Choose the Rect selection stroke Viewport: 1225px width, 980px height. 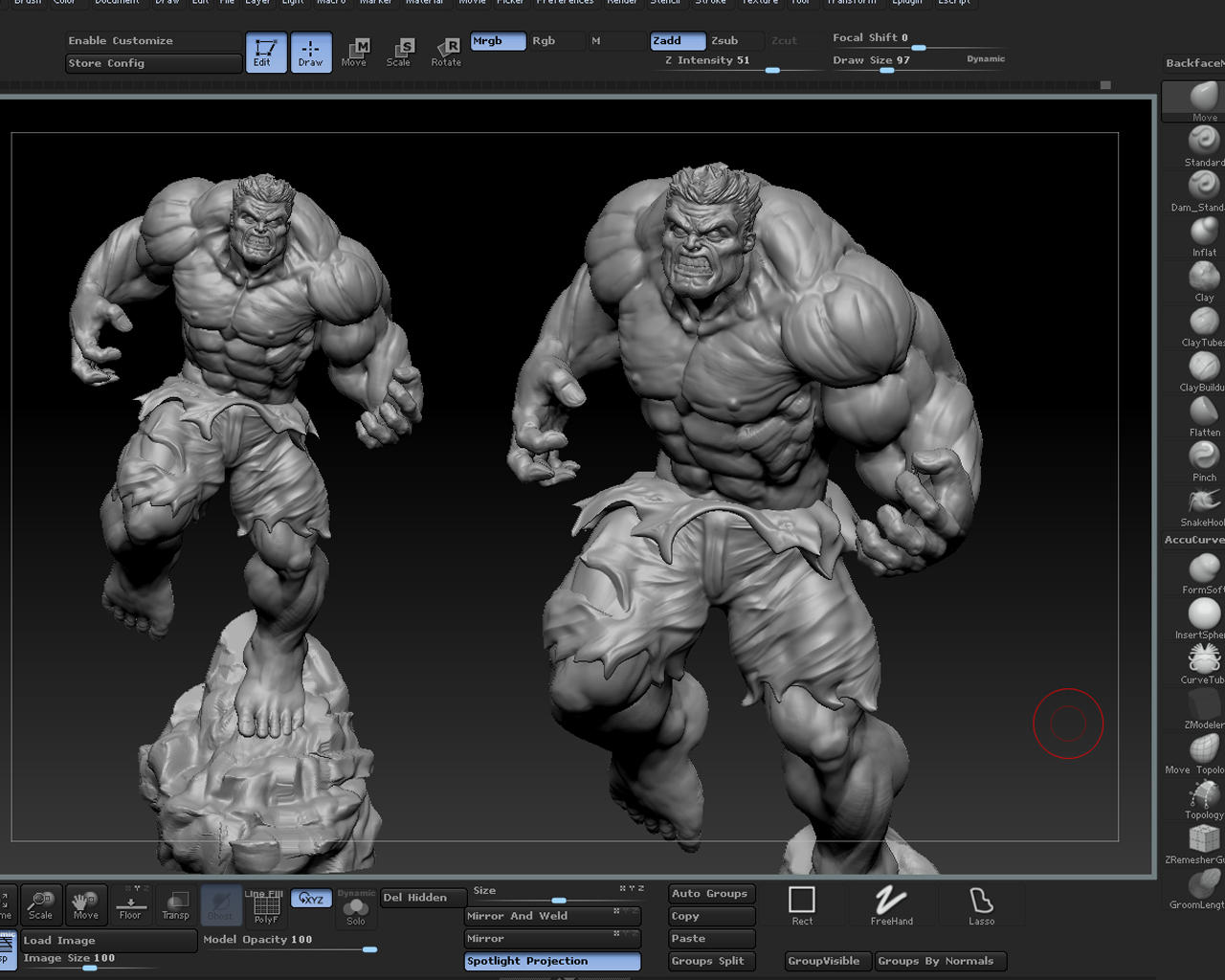click(802, 905)
